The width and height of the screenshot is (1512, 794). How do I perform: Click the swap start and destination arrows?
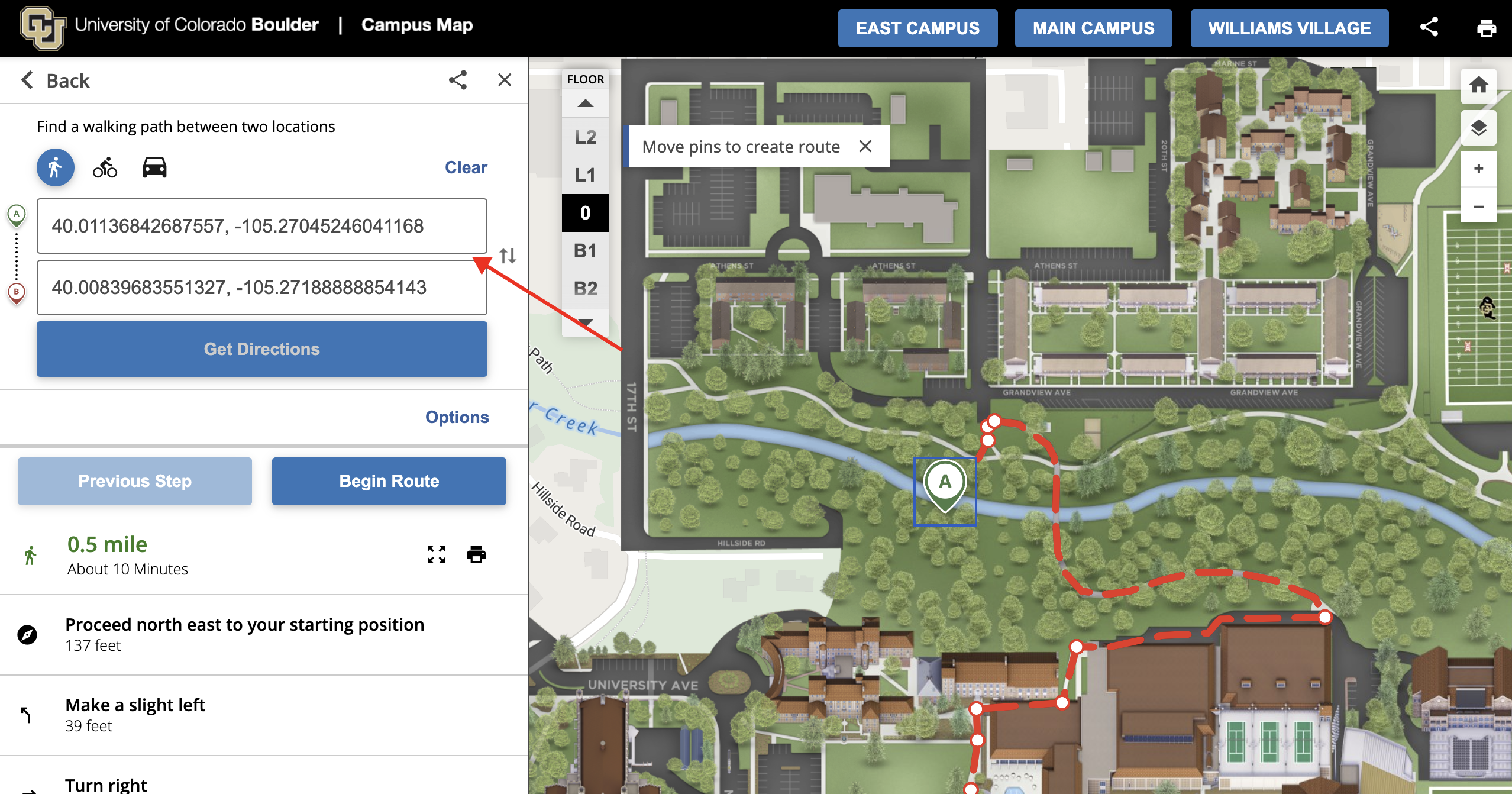pos(508,256)
